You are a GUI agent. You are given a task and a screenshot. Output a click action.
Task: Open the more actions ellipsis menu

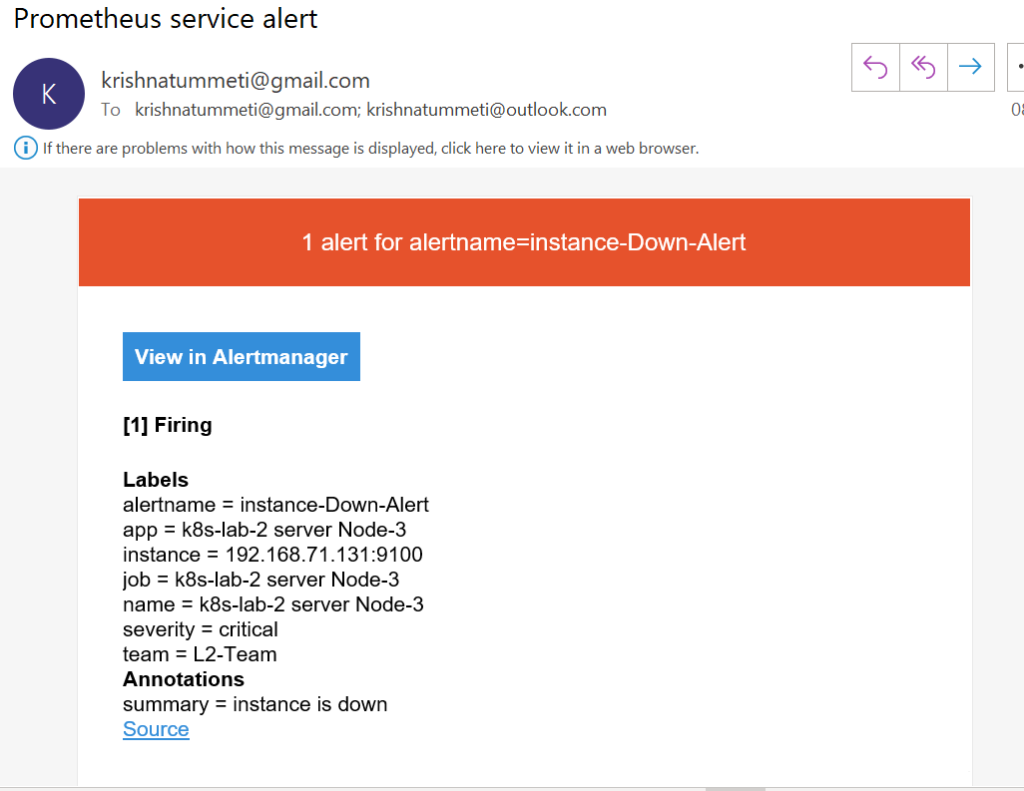(1016, 67)
